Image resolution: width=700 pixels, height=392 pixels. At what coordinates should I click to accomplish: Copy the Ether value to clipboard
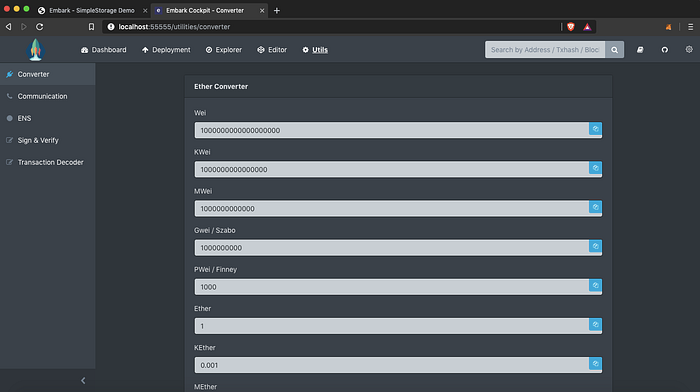tap(595, 325)
